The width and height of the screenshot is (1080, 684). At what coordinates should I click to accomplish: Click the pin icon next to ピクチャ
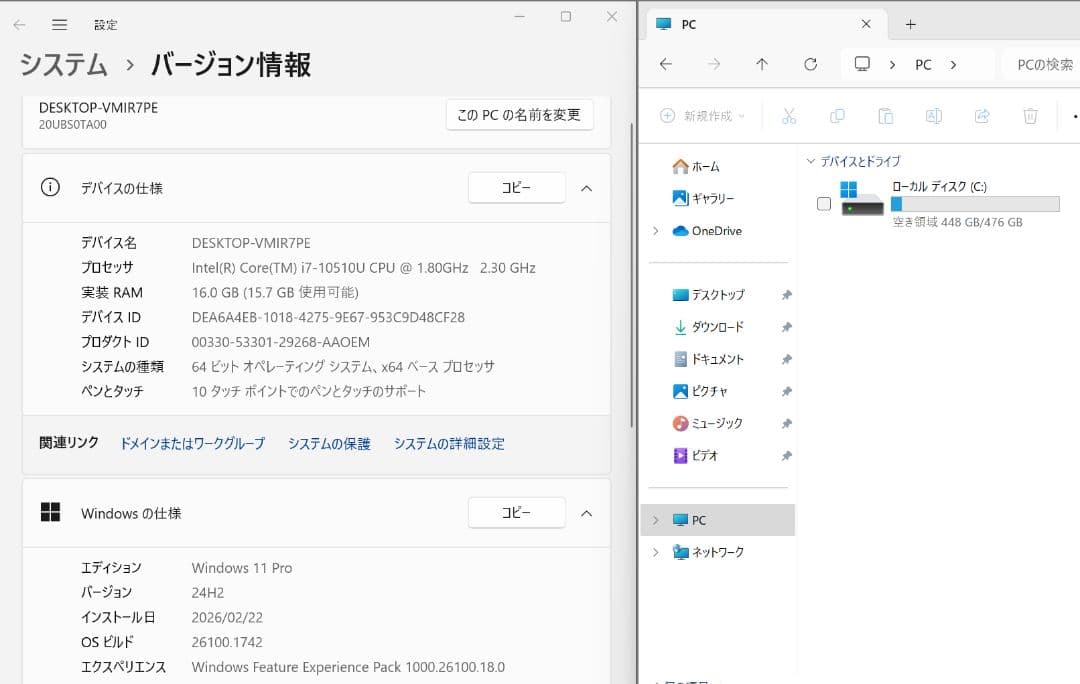pos(787,391)
